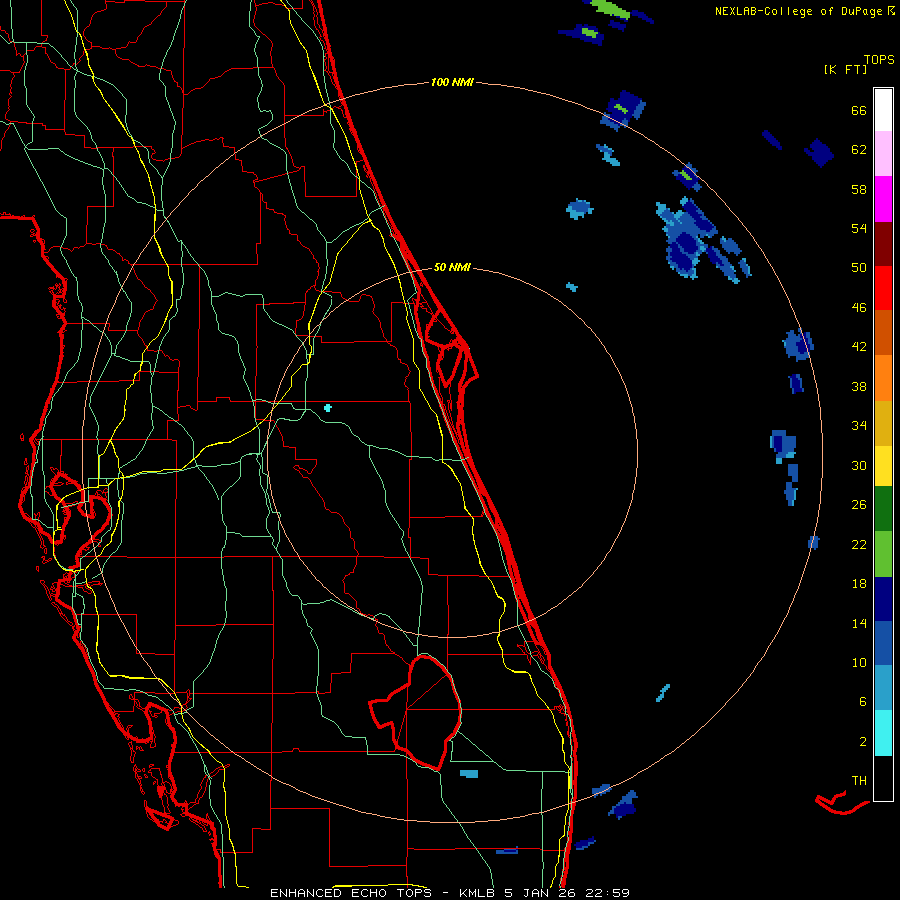Click the [K FT] units label
This screenshot has height=900, width=900.
tap(845, 69)
